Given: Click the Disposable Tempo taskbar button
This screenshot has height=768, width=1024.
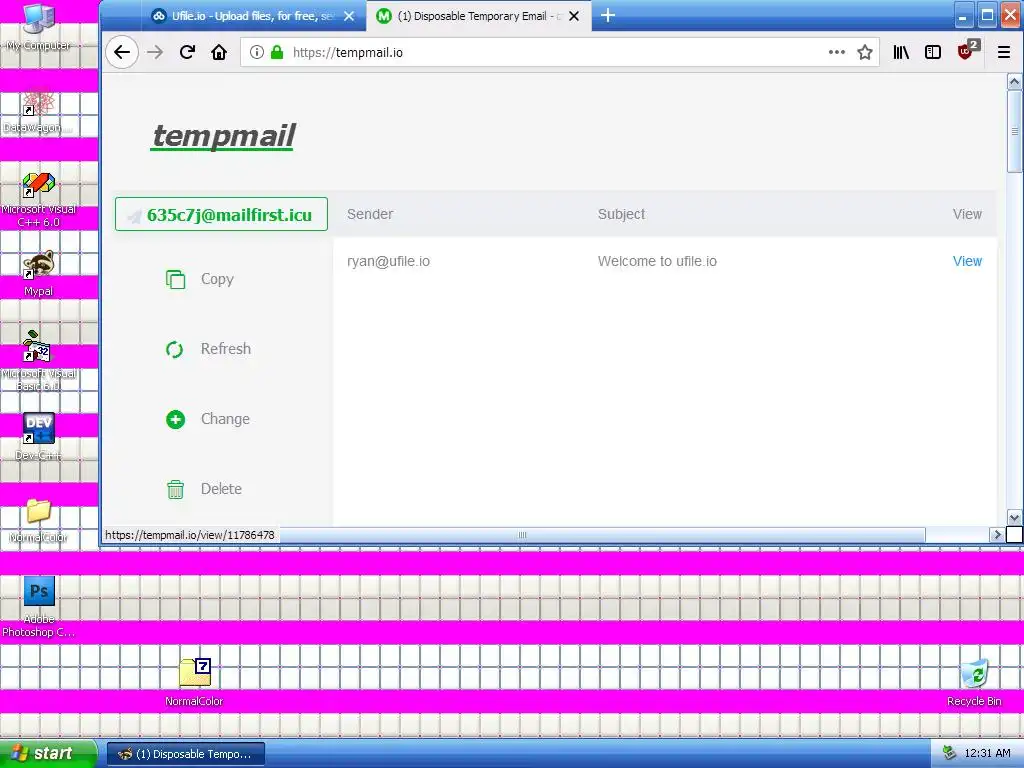Looking at the screenshot, I should pos(186,754).
